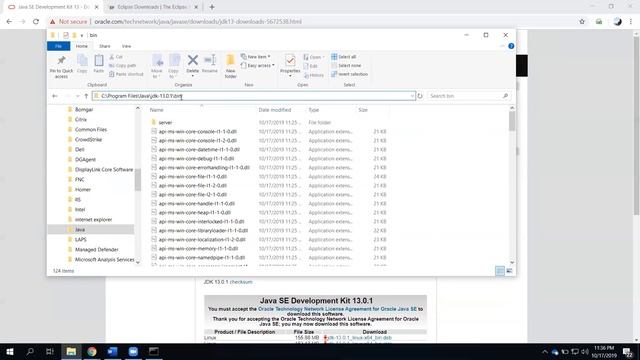Select the CrowdStrike folder in tree
The image size is (640, 360).
(88, 140)
